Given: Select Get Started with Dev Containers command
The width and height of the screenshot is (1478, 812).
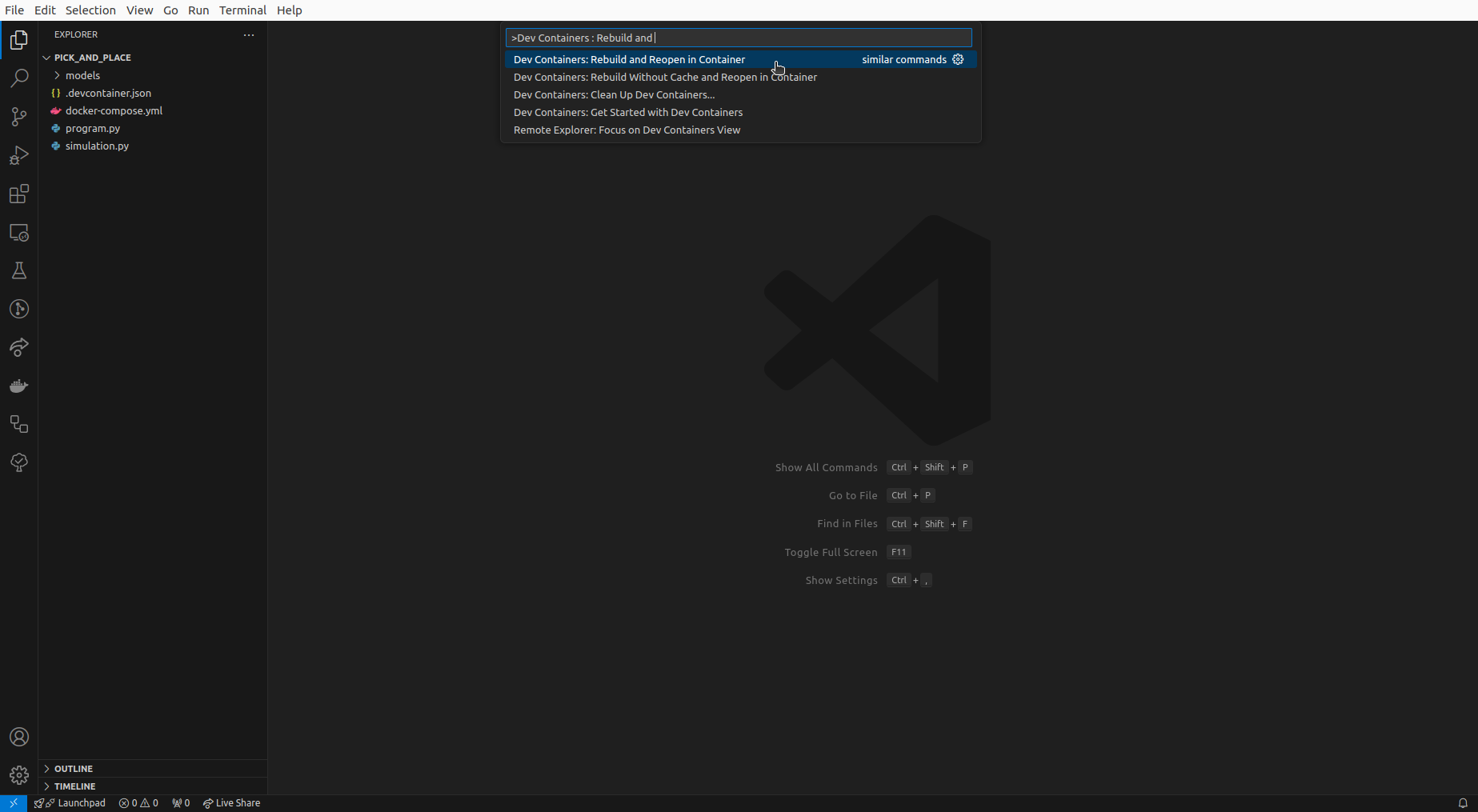Looking at the screenshot, I should coord(741,112).
